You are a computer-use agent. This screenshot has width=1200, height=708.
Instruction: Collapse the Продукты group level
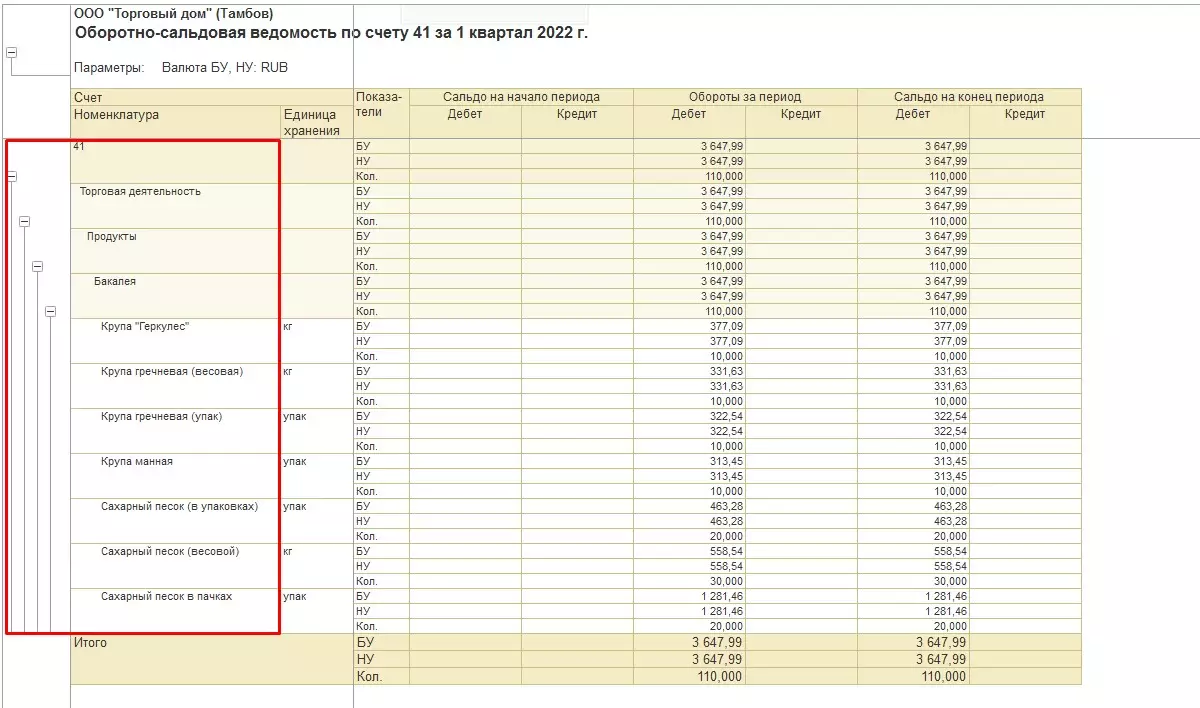pos(38,266)
